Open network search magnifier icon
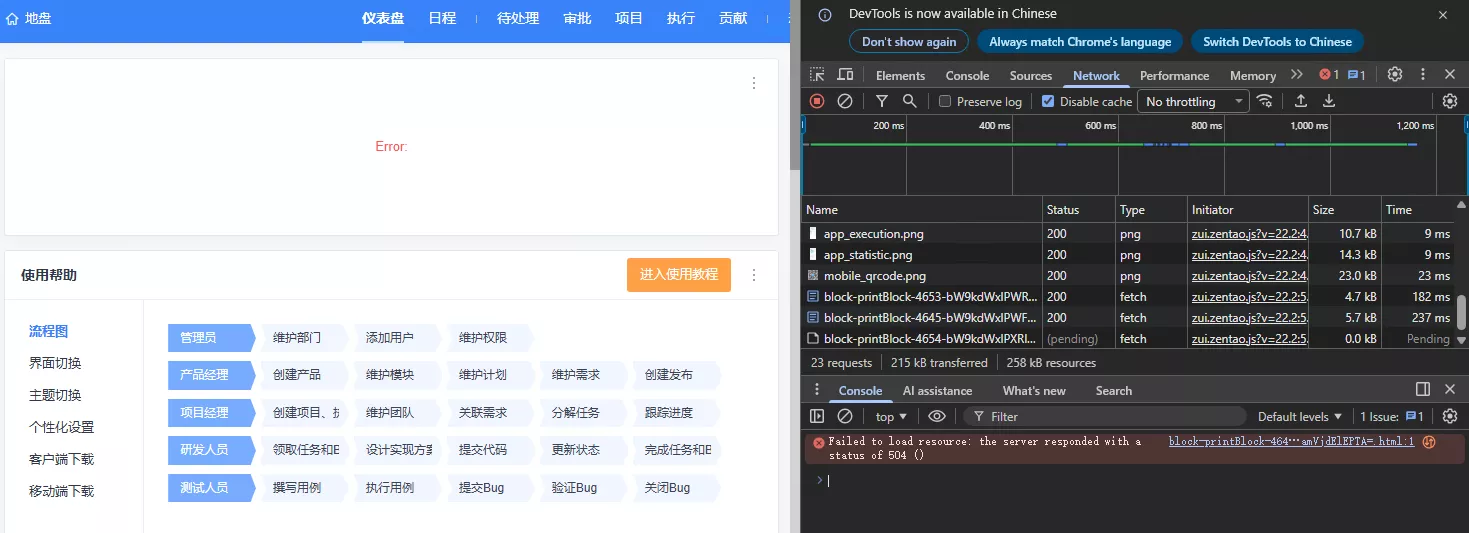Screen dimensions: 1469x533 pos(910,101)
